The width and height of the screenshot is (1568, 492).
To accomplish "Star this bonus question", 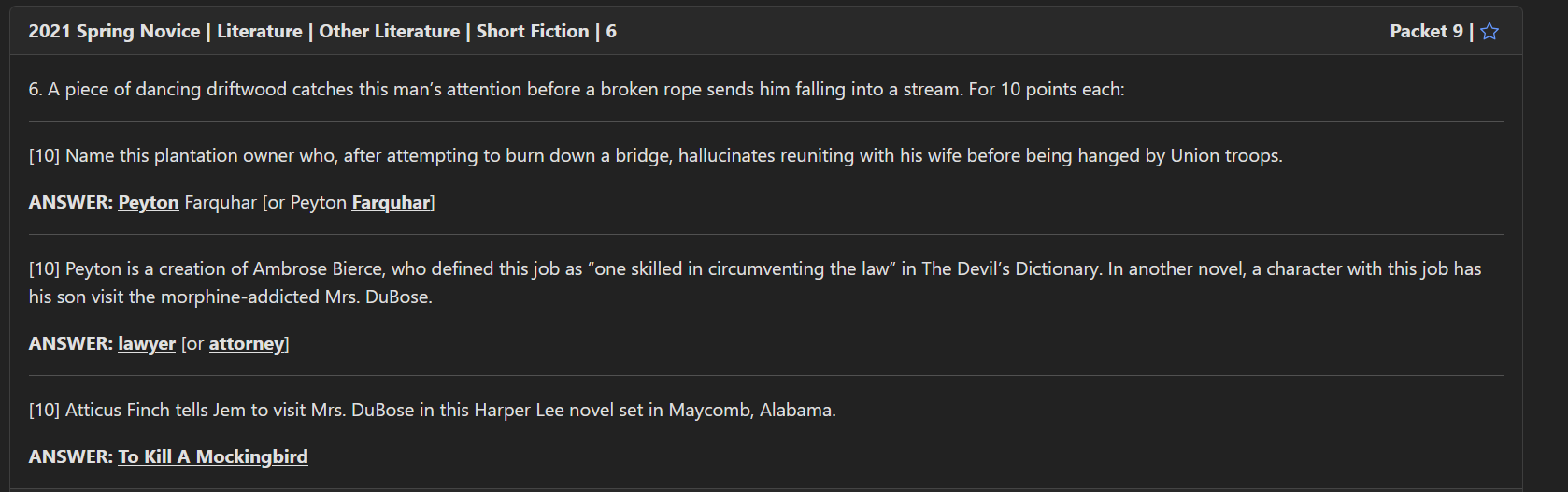I will pyautogui.click(x=1490, y=32).
